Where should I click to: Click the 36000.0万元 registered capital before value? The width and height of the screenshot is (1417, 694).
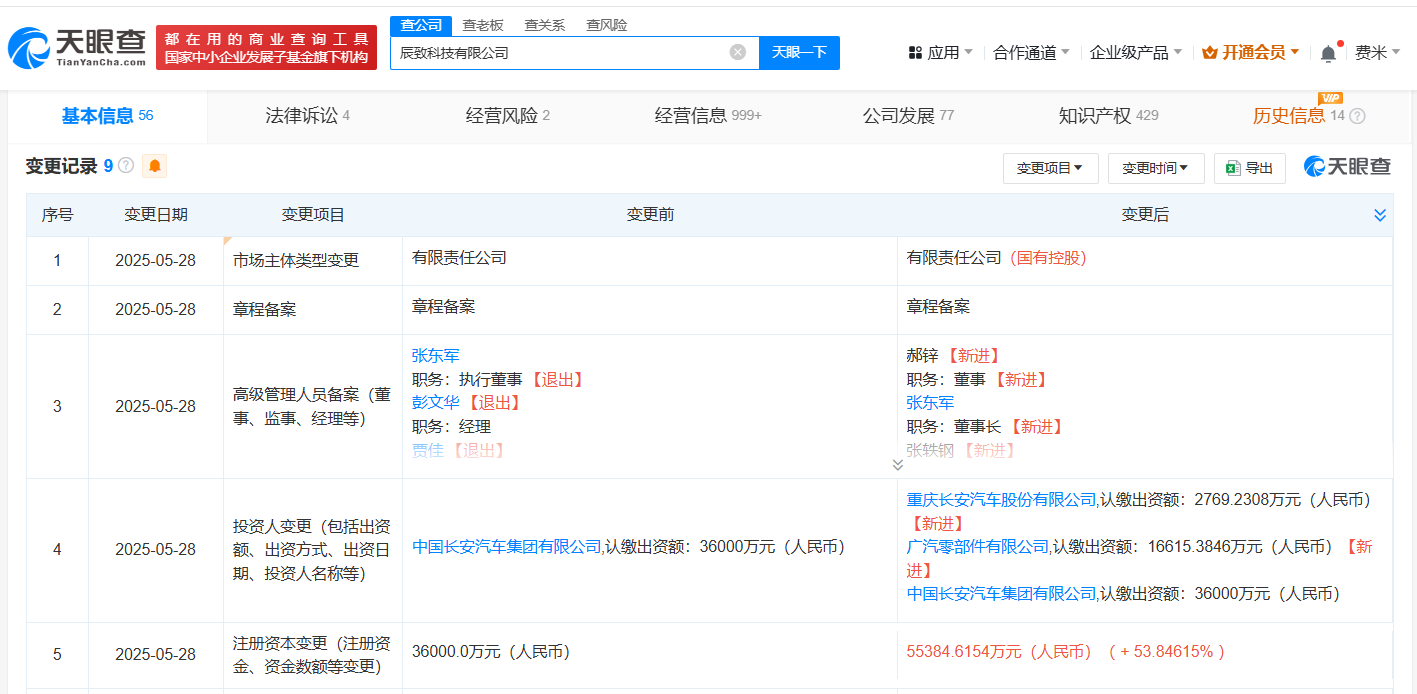(491, 651)
